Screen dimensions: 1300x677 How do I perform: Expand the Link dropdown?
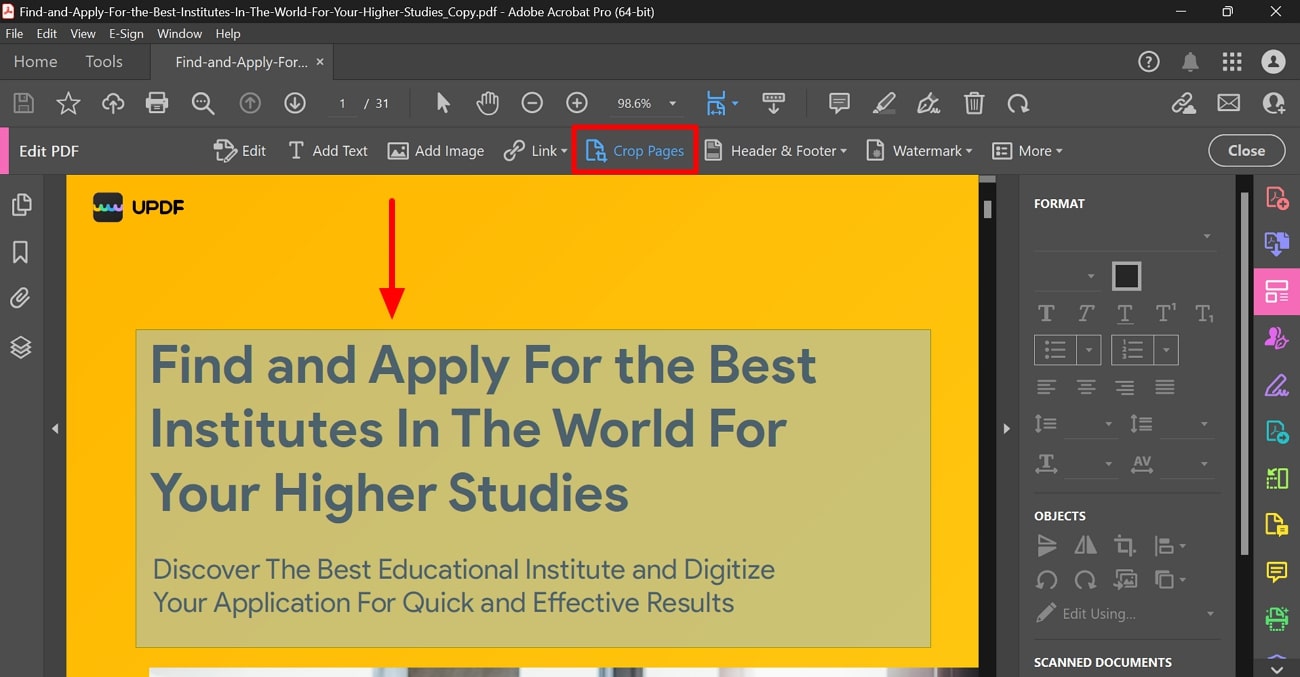[x=563, y=152]
